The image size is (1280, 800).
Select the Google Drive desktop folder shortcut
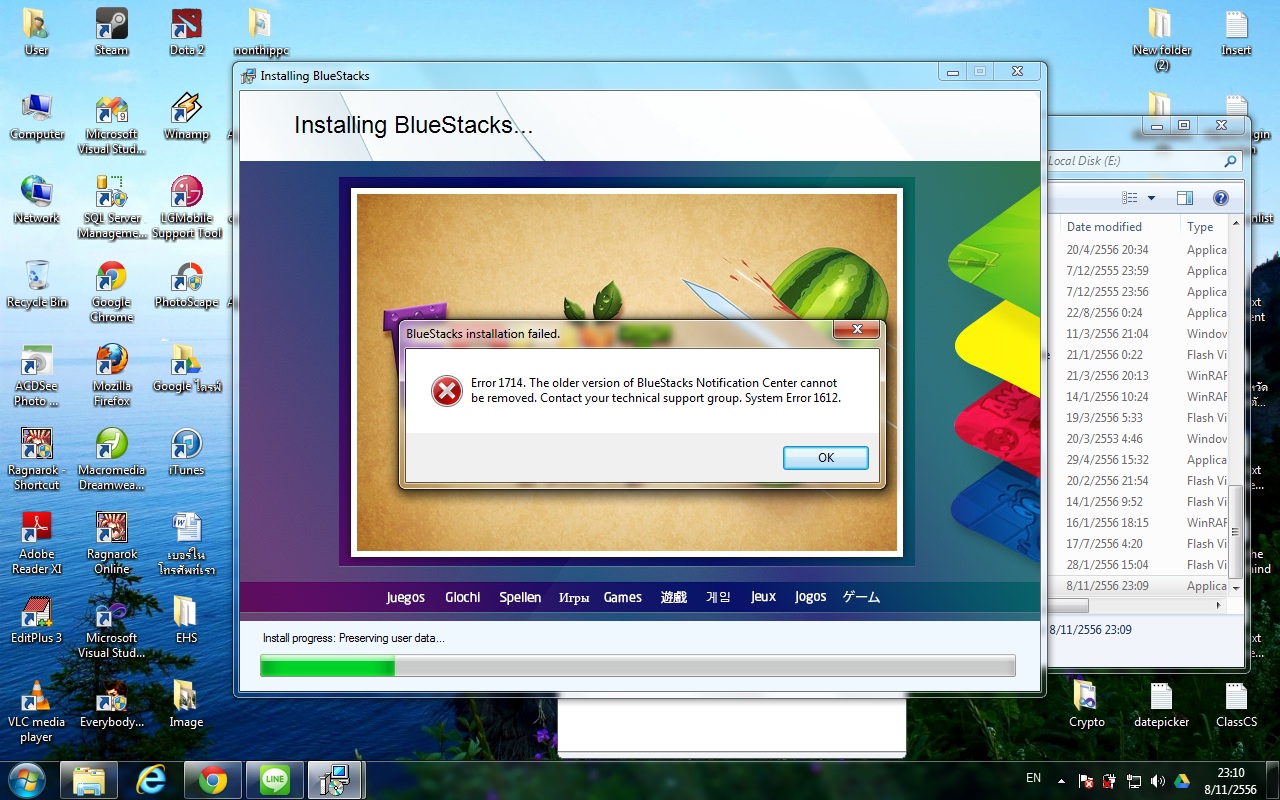point(187,368)
